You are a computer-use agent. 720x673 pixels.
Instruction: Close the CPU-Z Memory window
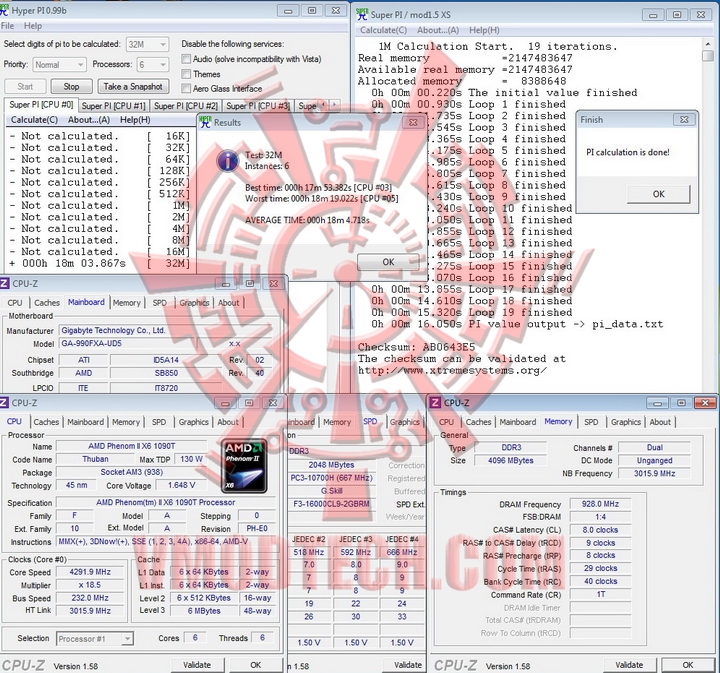[x=705, y=403]
